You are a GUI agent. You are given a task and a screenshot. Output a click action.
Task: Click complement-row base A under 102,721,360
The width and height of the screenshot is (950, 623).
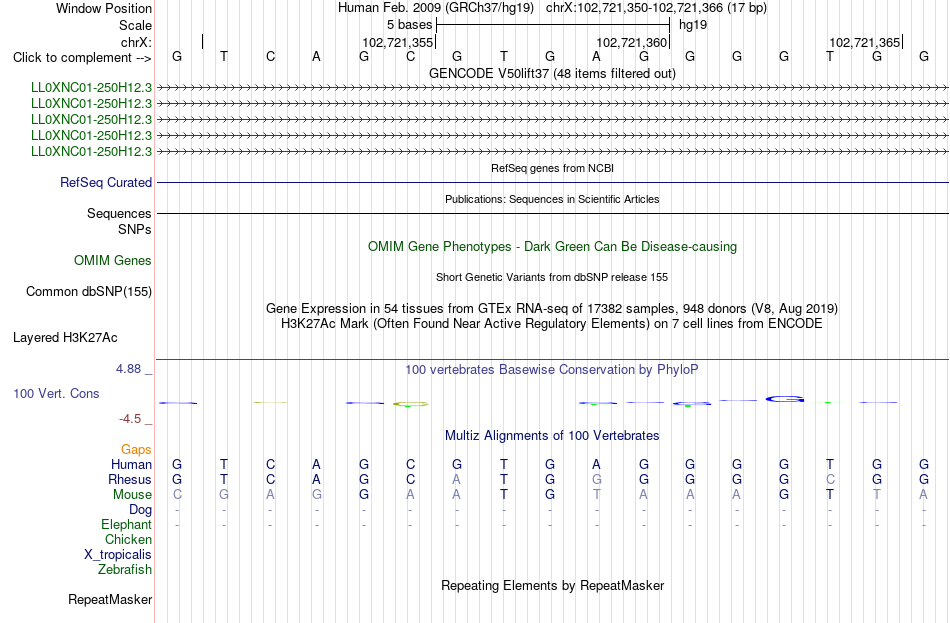click(596, 56)
